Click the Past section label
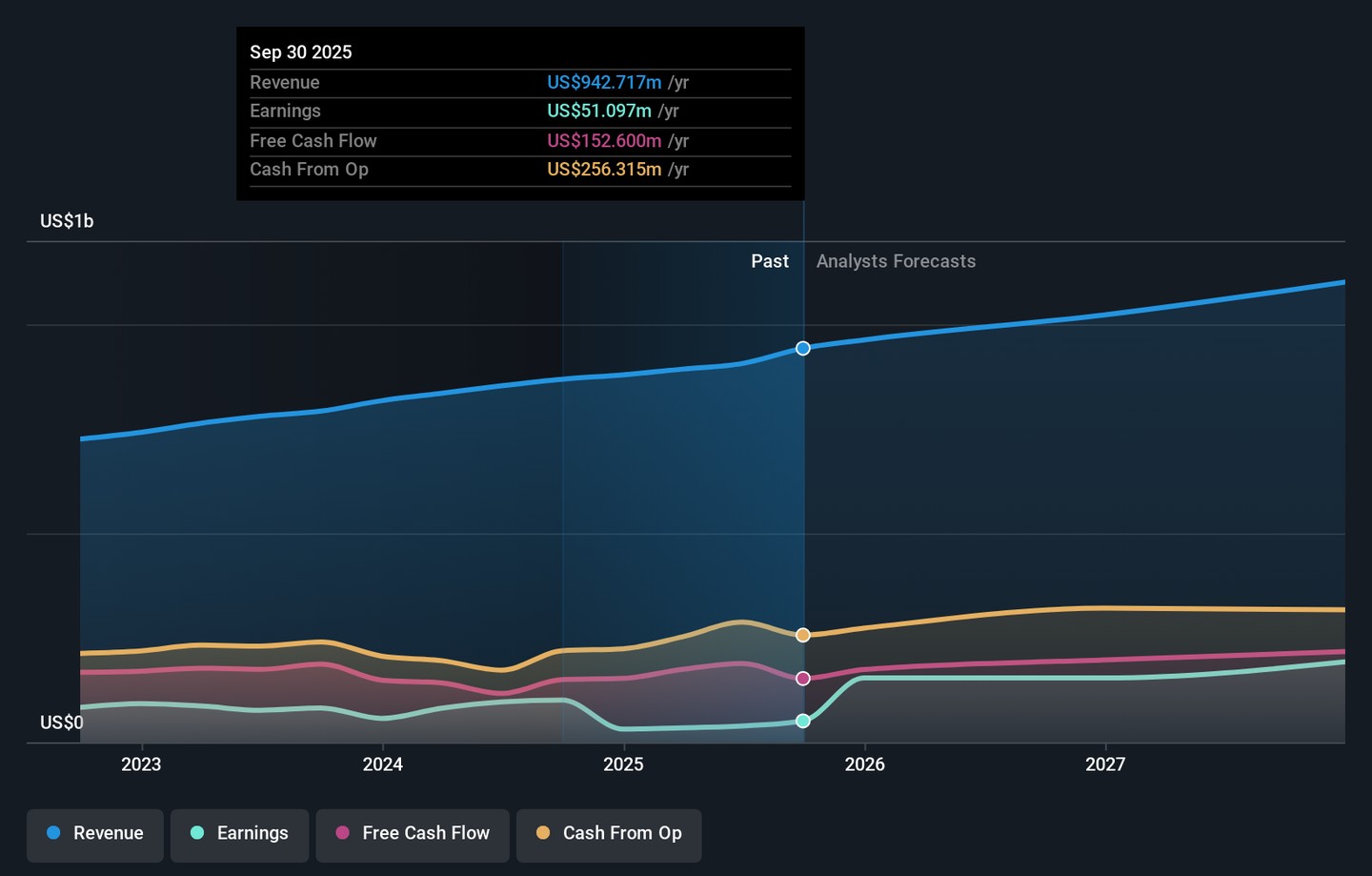Image resolution: width=1372 pixels, height=876 pixels. tap(769, 261)
